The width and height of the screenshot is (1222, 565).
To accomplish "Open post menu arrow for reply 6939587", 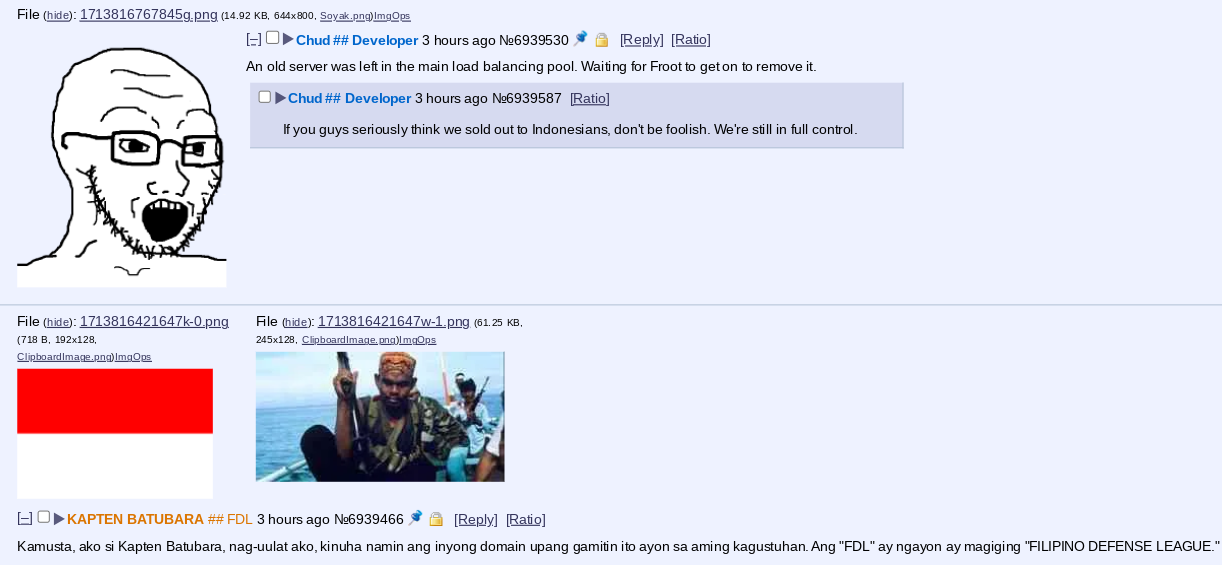I will coord(281,98).
